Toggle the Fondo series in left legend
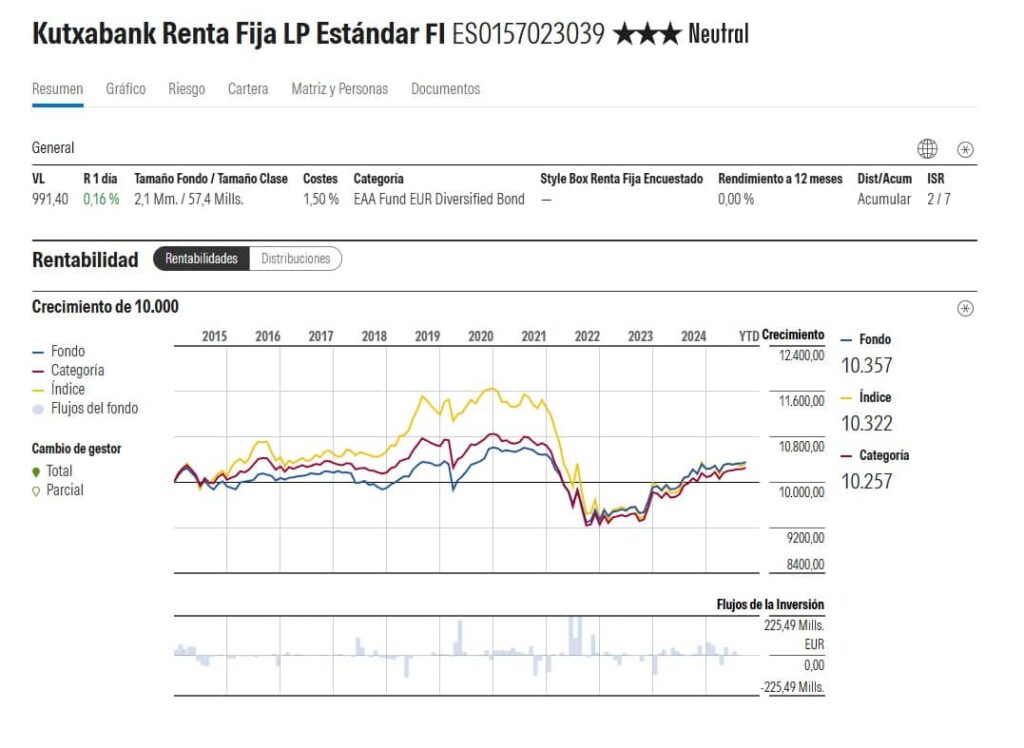1024x748 pixels. 59,351
